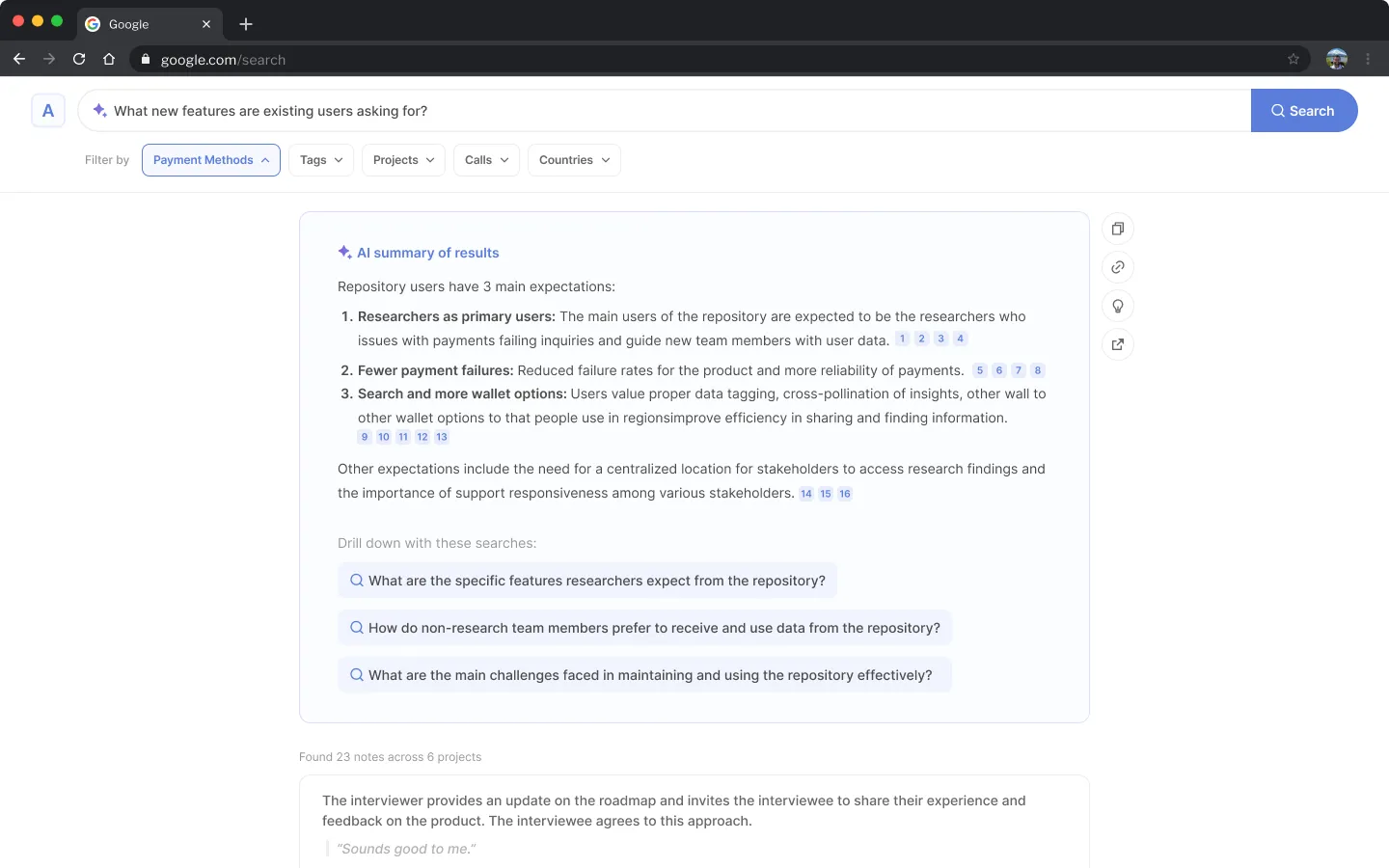The image size is (1389, 868).
Task: Open the browser three-dot menu
Action: (1368, 59)
